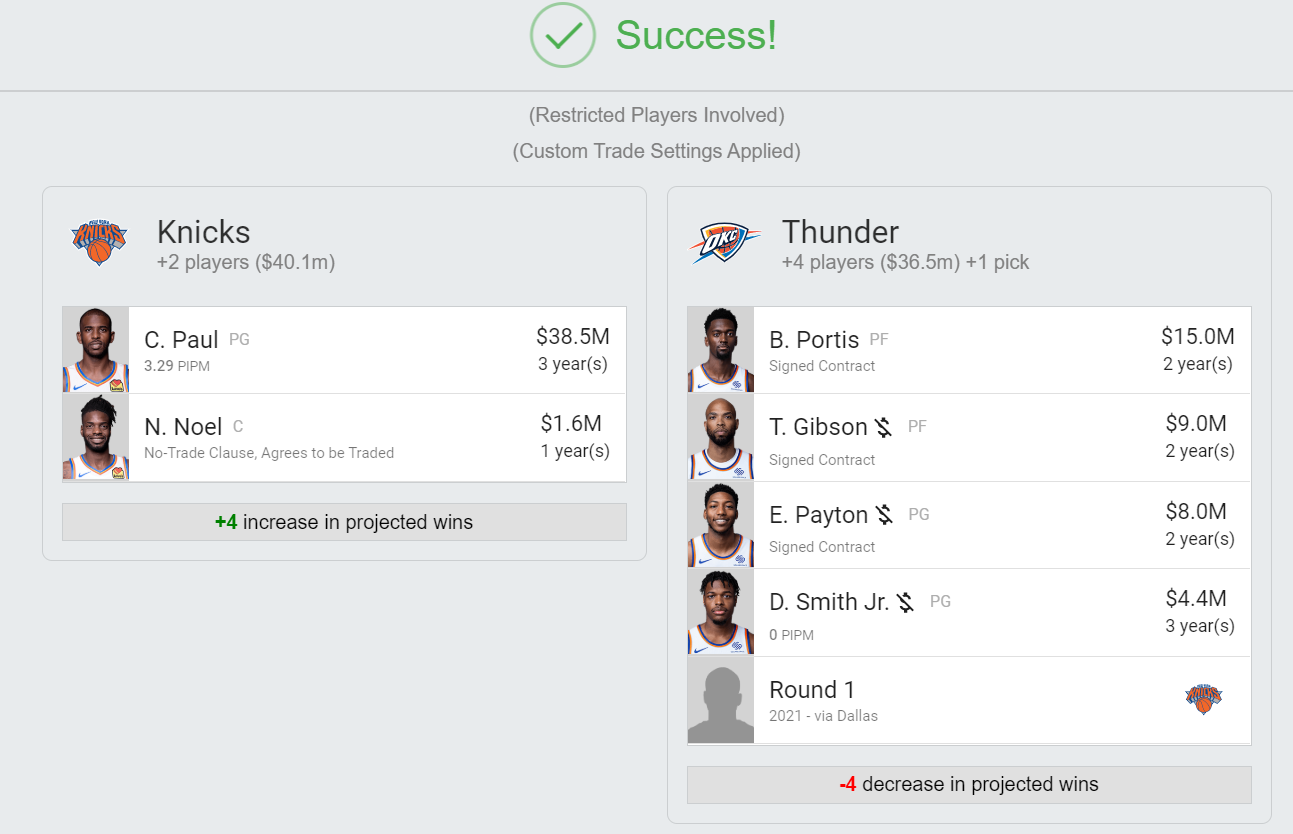Click the Thunder team heading
1293x834 pixels.
(x=840, y=232)
